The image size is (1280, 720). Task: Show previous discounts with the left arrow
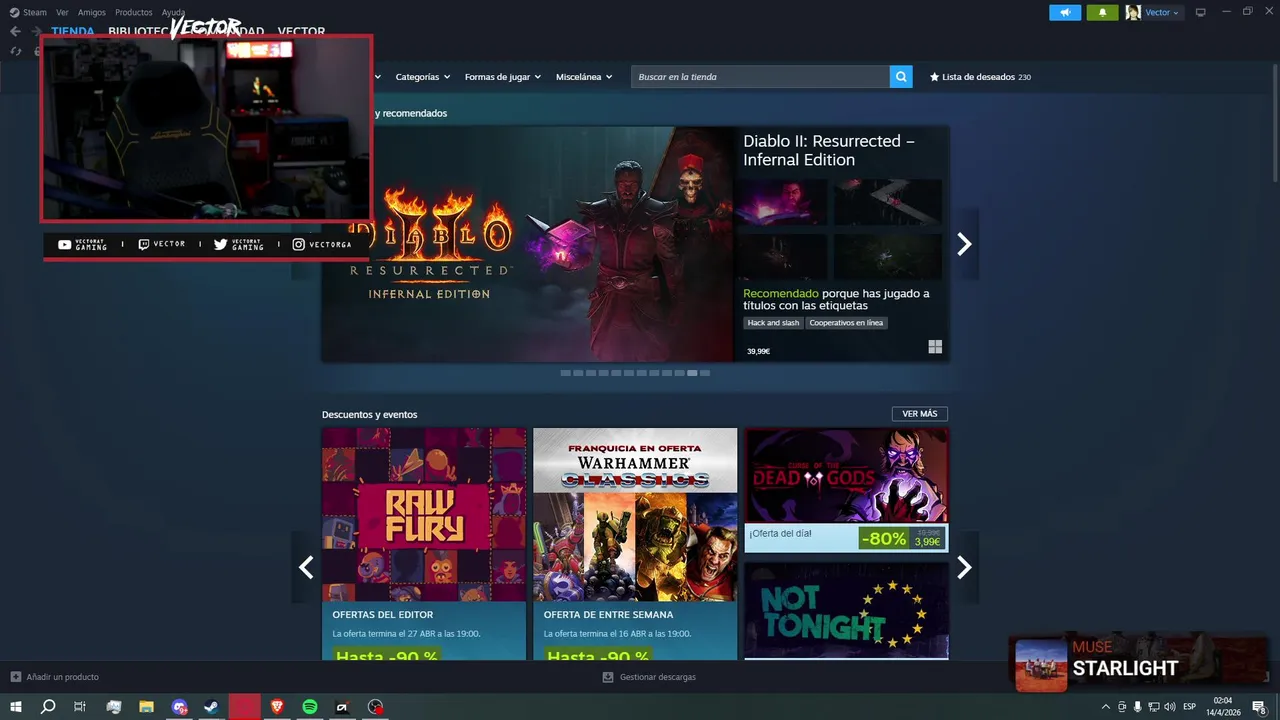tap(306, 567)
